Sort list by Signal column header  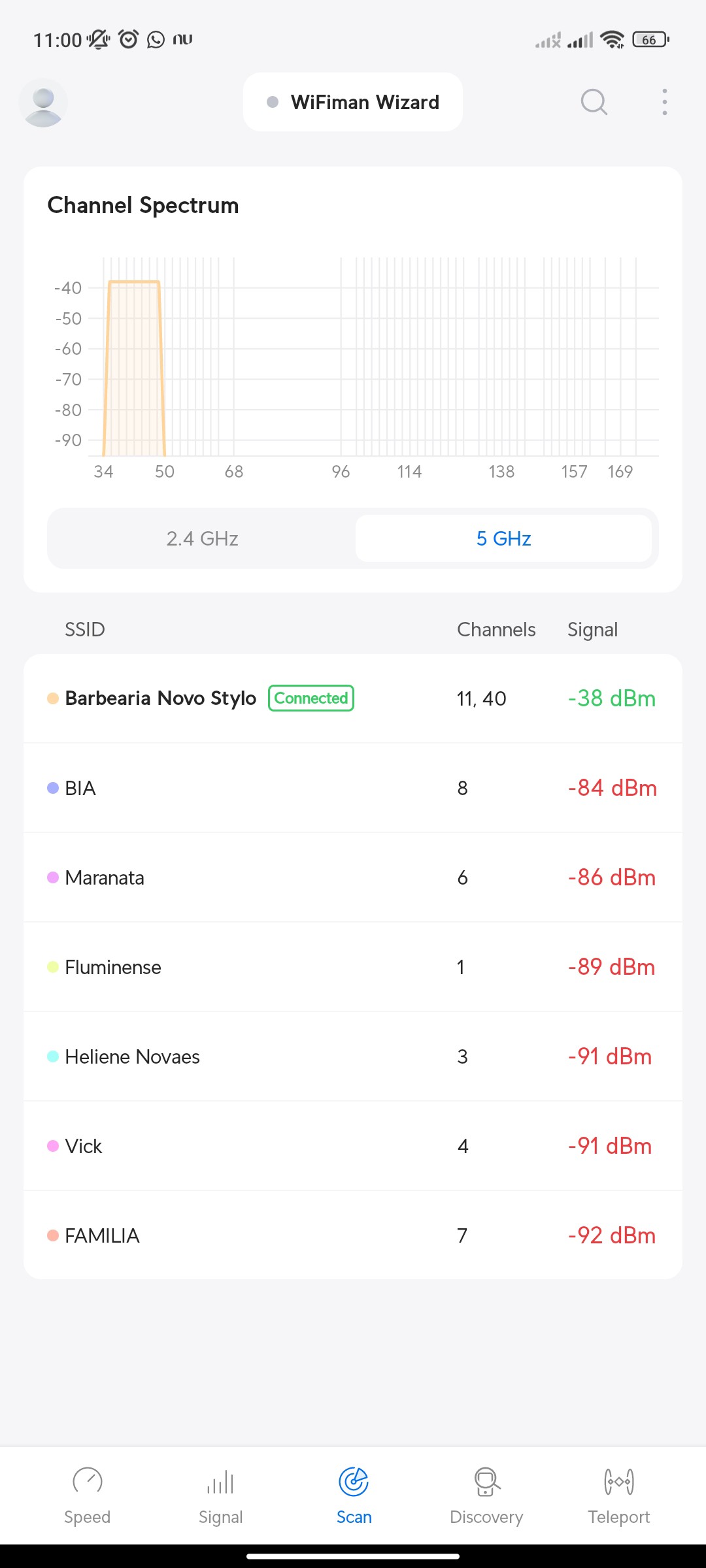592,629
